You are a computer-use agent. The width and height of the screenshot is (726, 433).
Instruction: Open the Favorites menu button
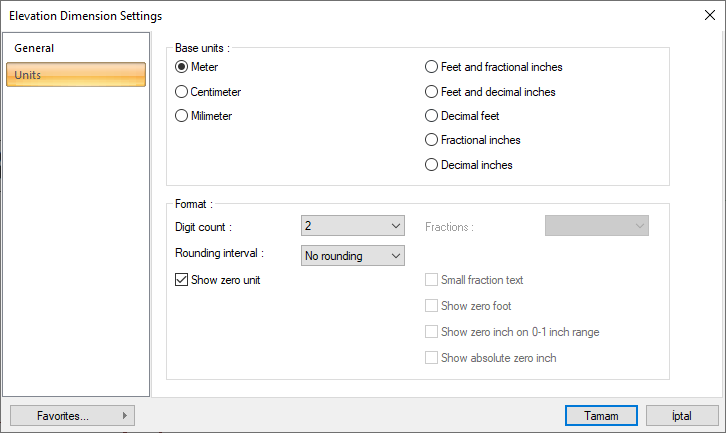pyautogui.click(x=72, y=415)
